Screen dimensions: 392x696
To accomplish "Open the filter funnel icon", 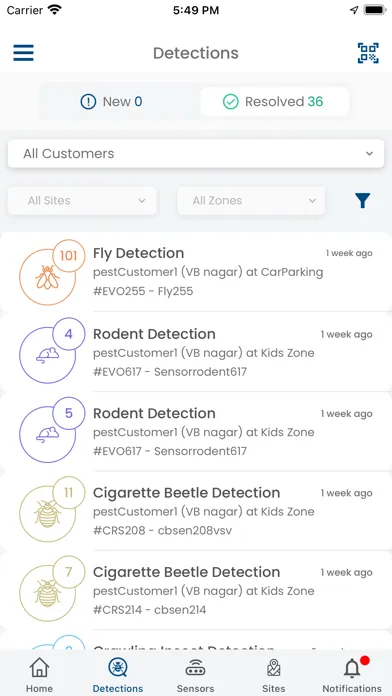I will (363, 201).
